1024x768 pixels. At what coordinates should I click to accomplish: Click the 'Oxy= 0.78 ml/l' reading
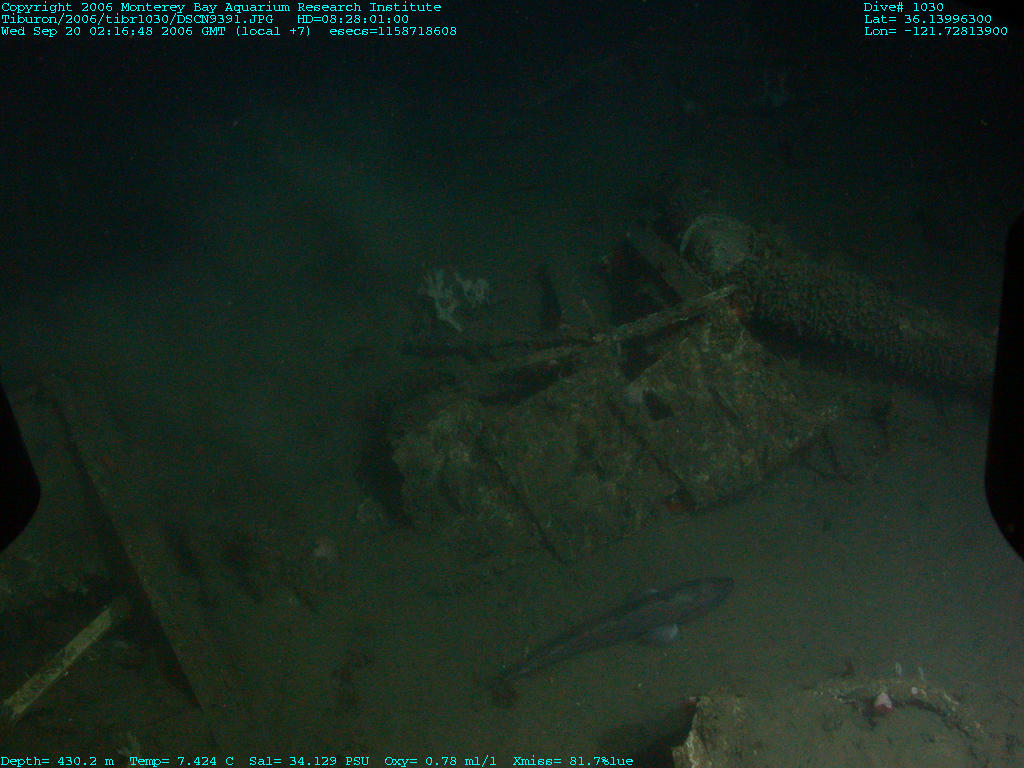(x=440, y=761)
